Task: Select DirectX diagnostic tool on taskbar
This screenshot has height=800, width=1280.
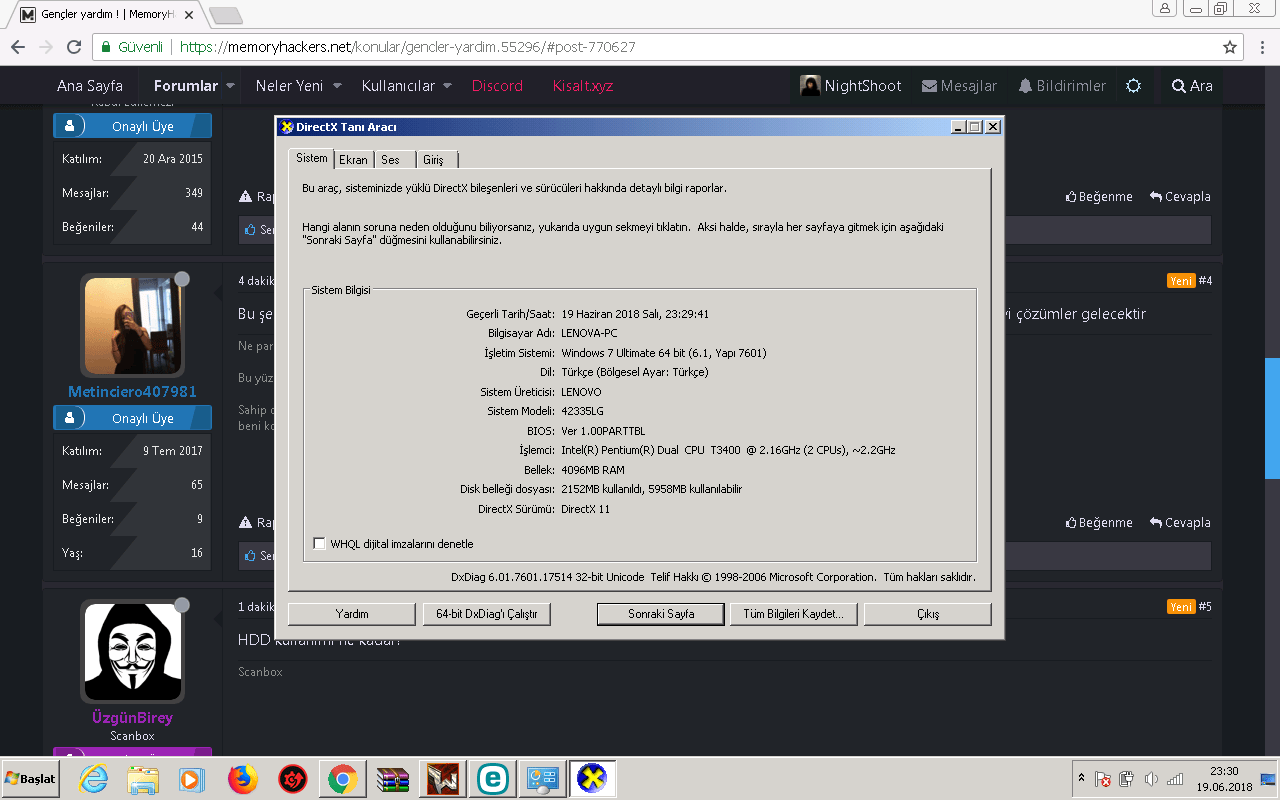Action: (x=593, y=779)
